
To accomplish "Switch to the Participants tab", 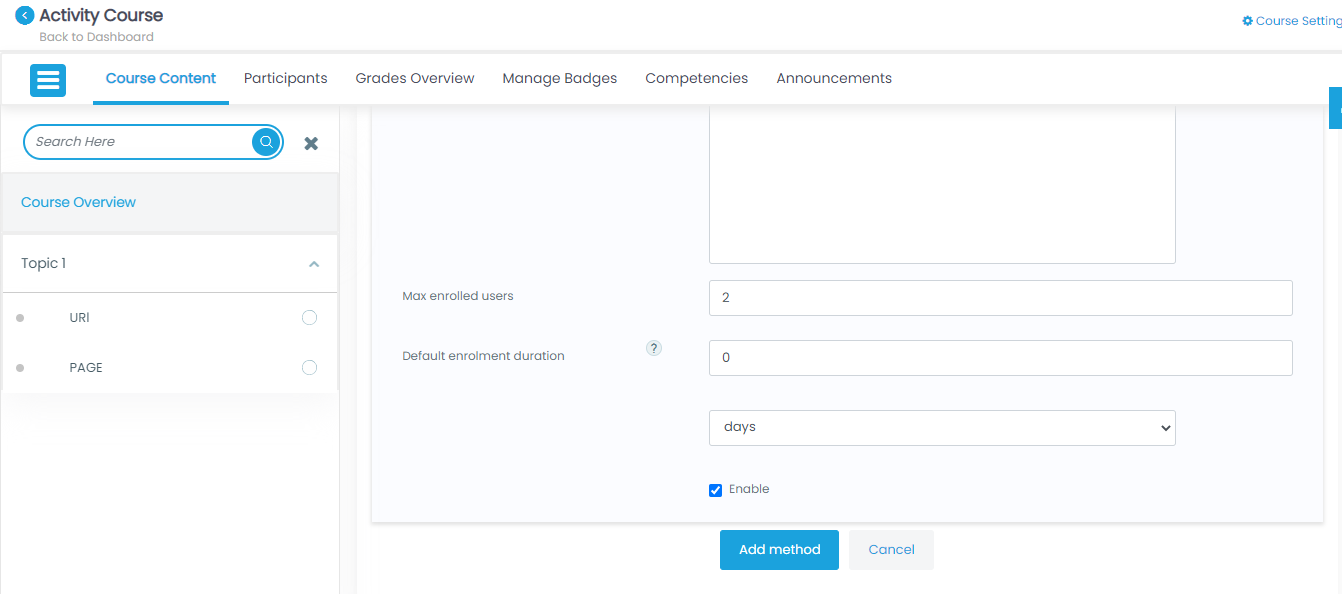I will [x=285, y=78].
